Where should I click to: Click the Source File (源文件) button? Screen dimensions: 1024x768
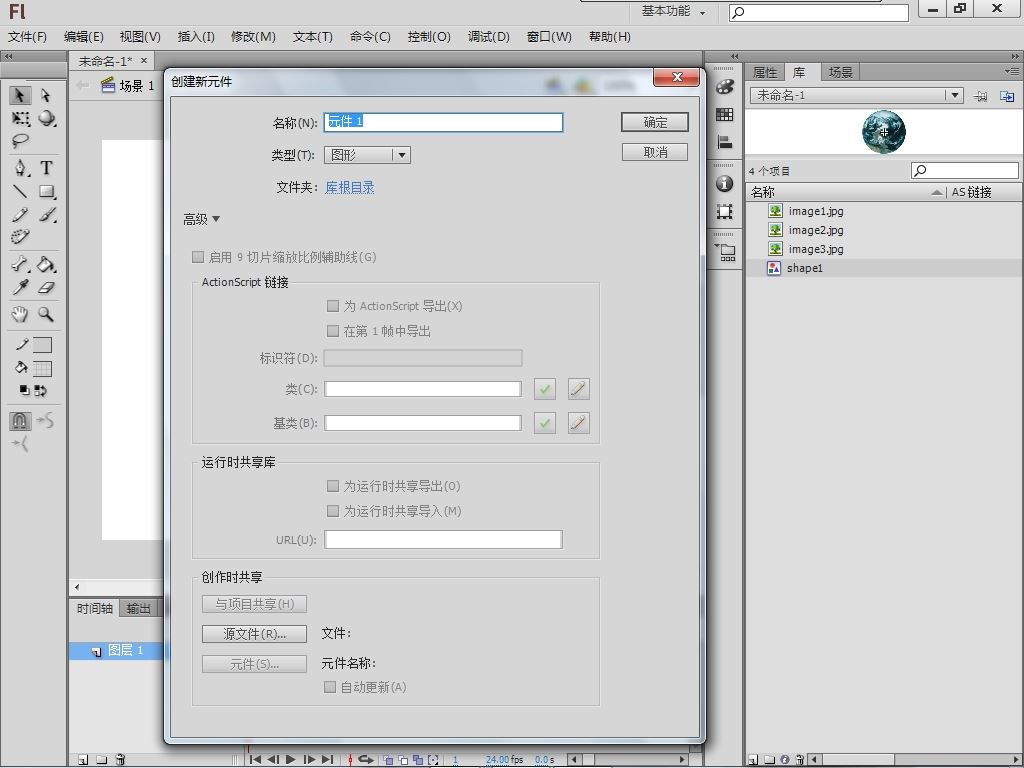254,633
